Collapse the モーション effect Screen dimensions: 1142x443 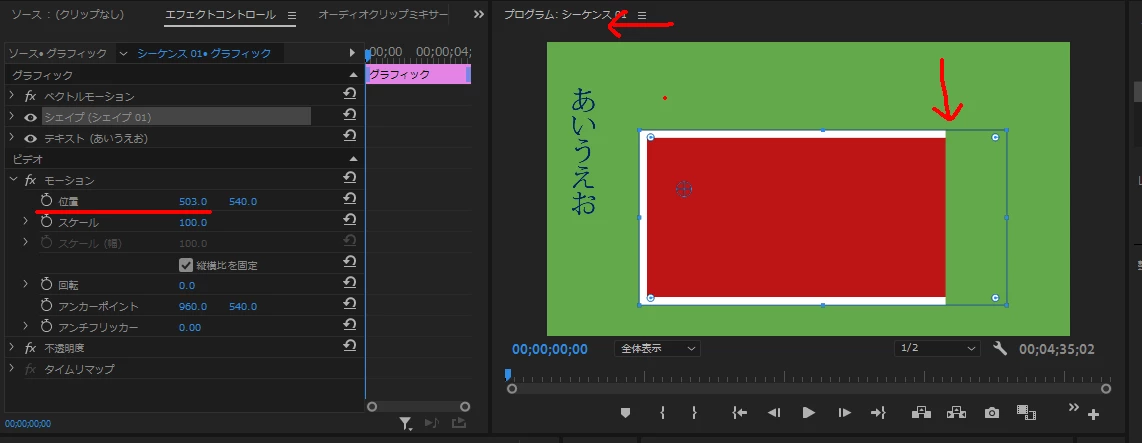(x=12, y=180)
